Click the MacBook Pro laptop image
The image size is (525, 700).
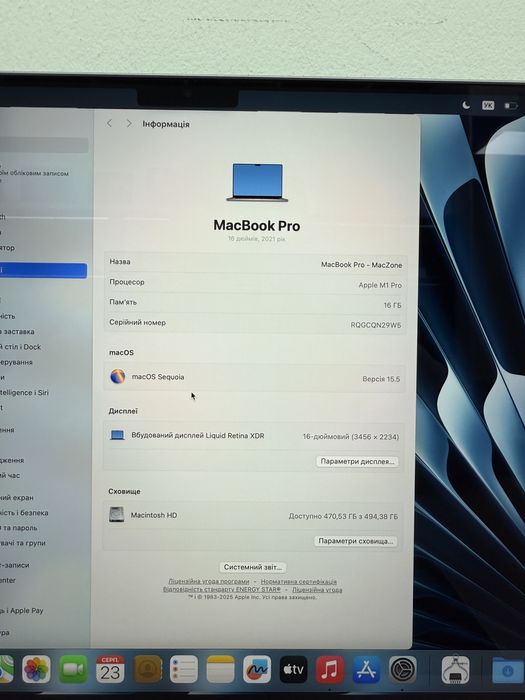tap(258, 183)
